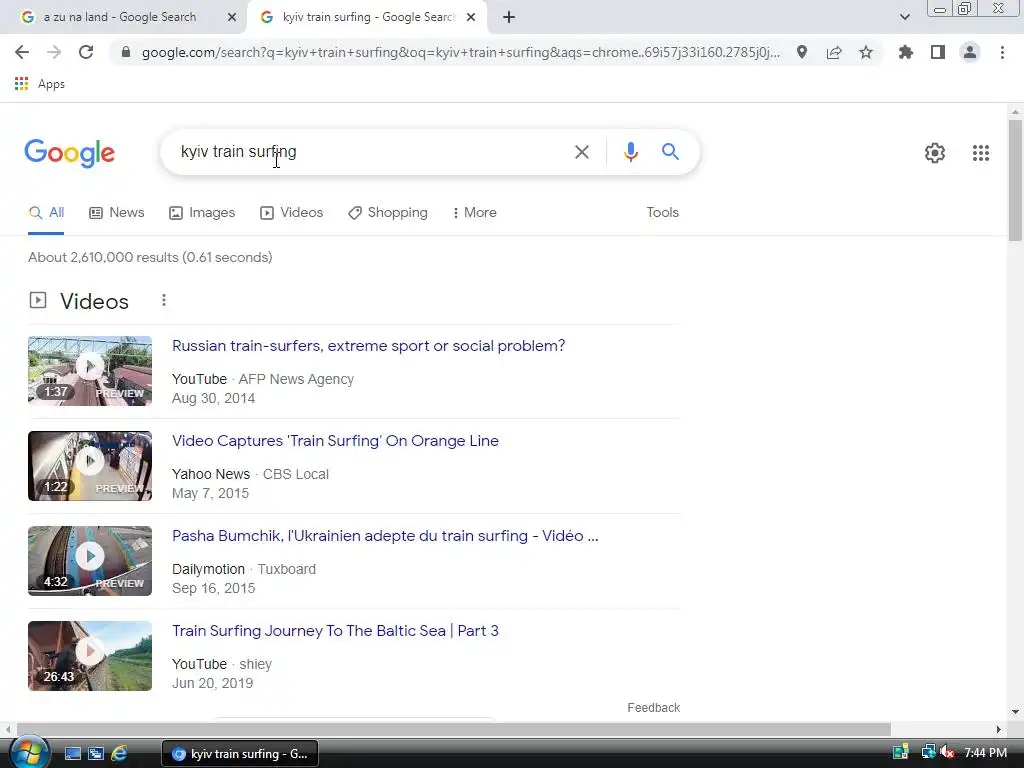Image resolution: width=1024 pixels, height=768 pixels.
Task: Play the 1:37 AFP video thumbnail
Action: click(x=90, y=371)
